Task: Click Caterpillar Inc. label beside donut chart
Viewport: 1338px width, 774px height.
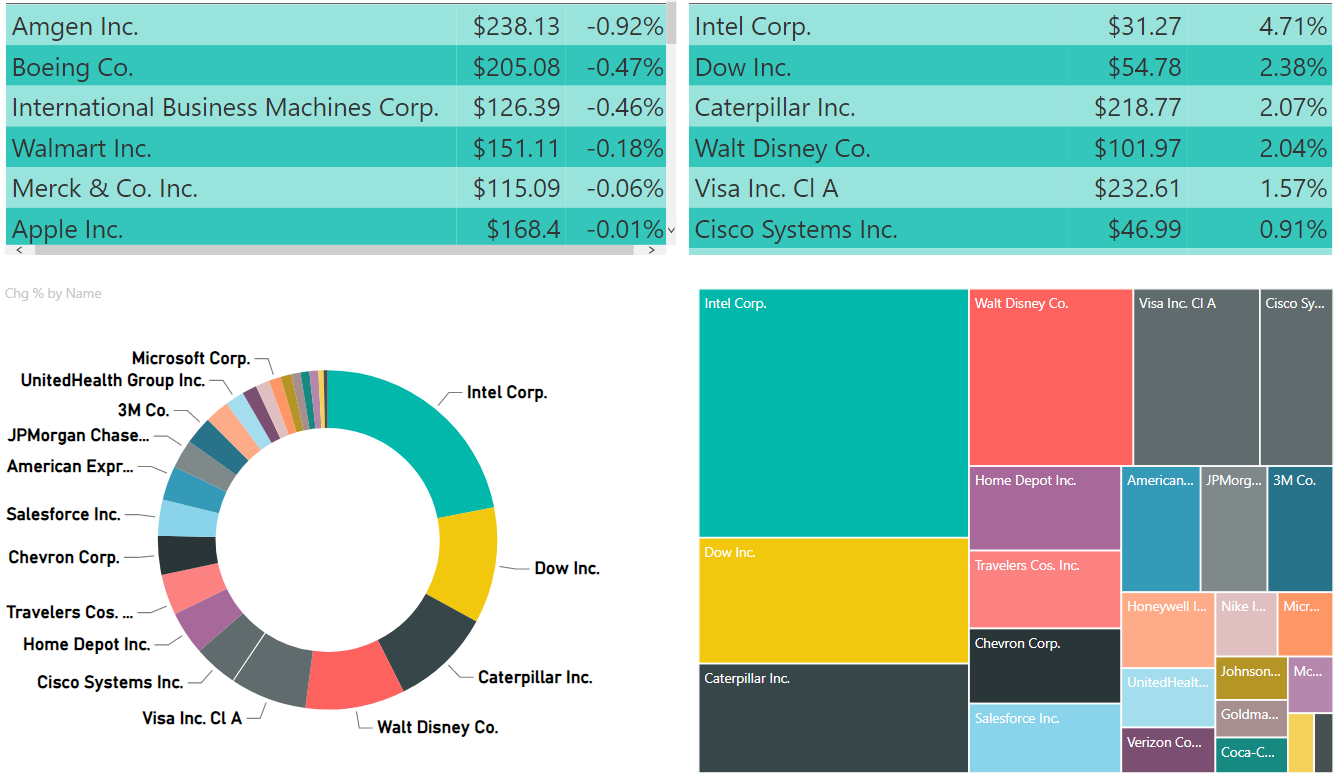Action: pos(535,678)
